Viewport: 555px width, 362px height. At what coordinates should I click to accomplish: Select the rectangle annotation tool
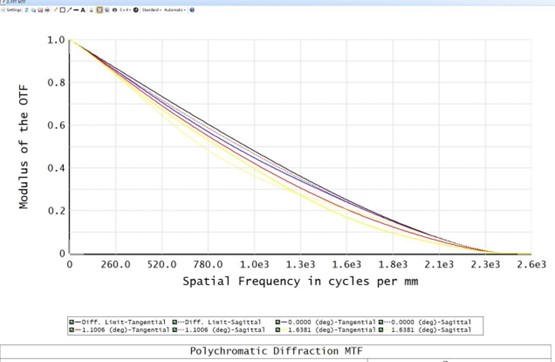point(62,10)
